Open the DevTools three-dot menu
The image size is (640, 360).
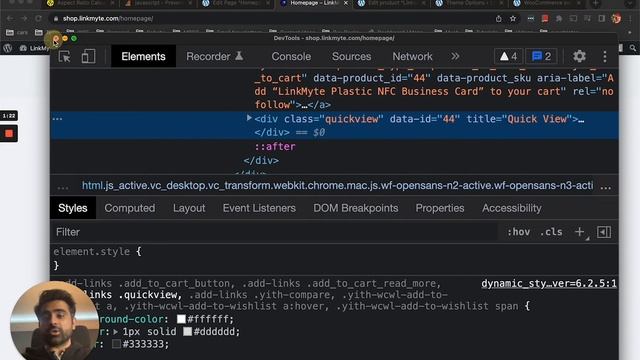(605, 56)
